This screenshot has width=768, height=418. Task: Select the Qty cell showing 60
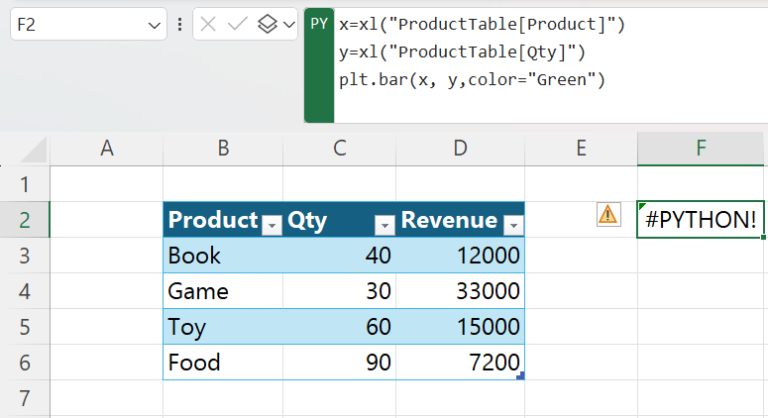pos(339,327)
